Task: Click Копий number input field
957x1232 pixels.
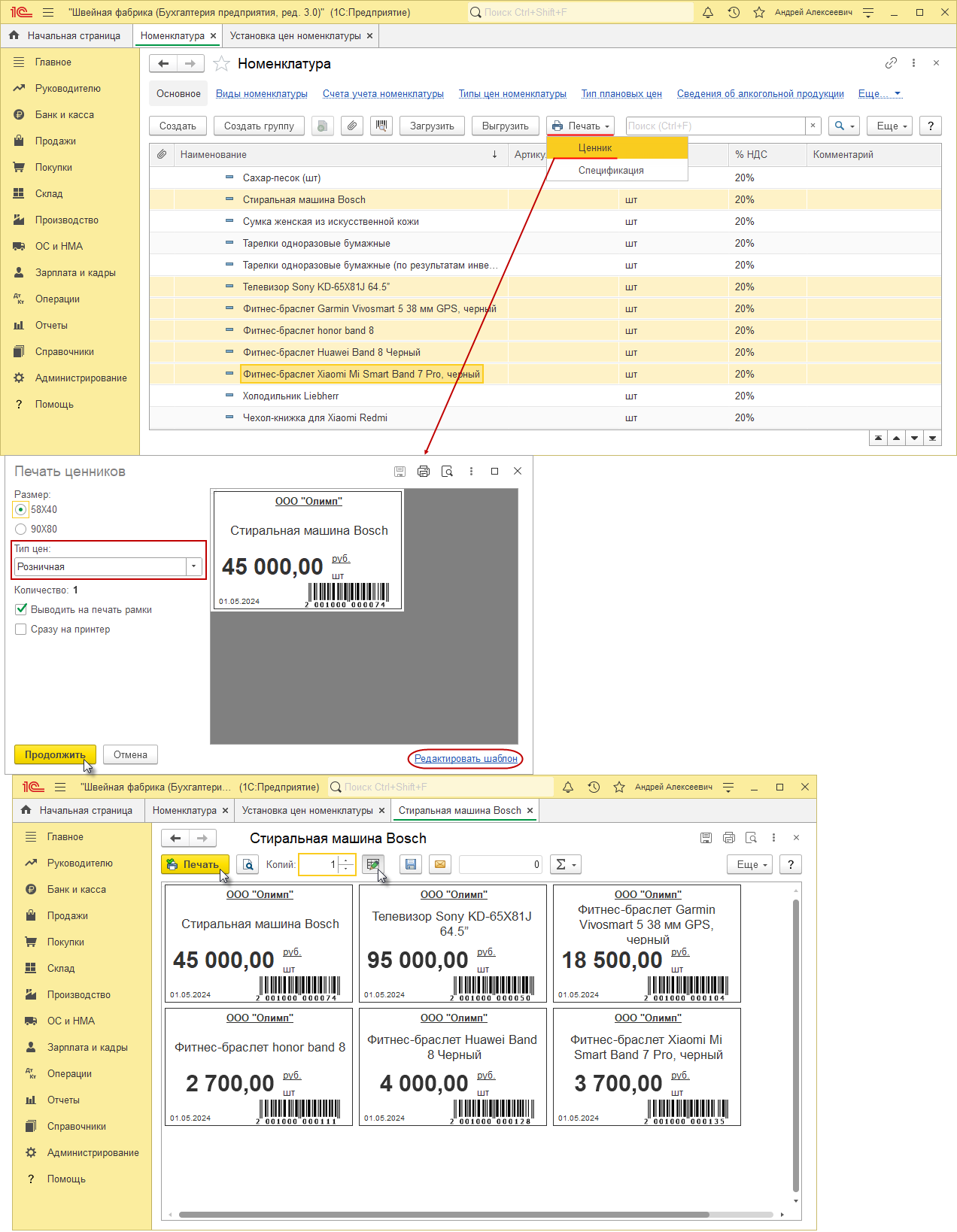Action: (320, 864)
